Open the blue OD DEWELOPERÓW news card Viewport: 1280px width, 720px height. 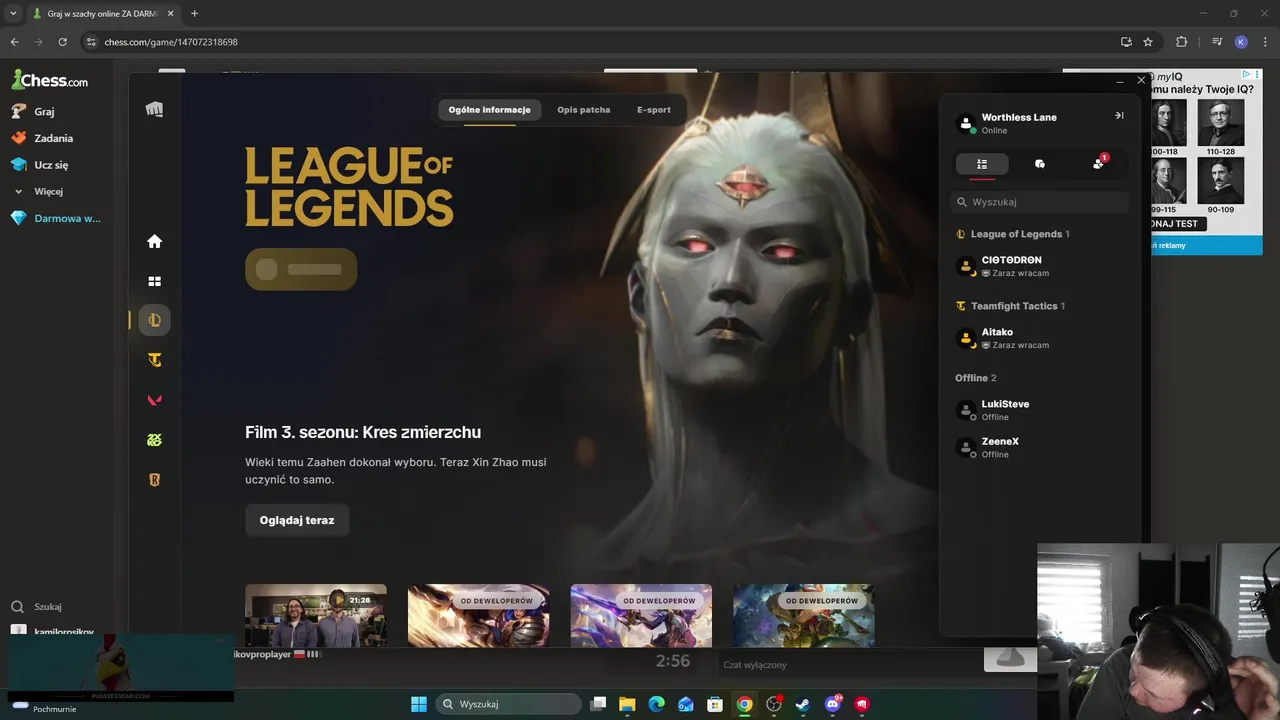coord(804,615)
